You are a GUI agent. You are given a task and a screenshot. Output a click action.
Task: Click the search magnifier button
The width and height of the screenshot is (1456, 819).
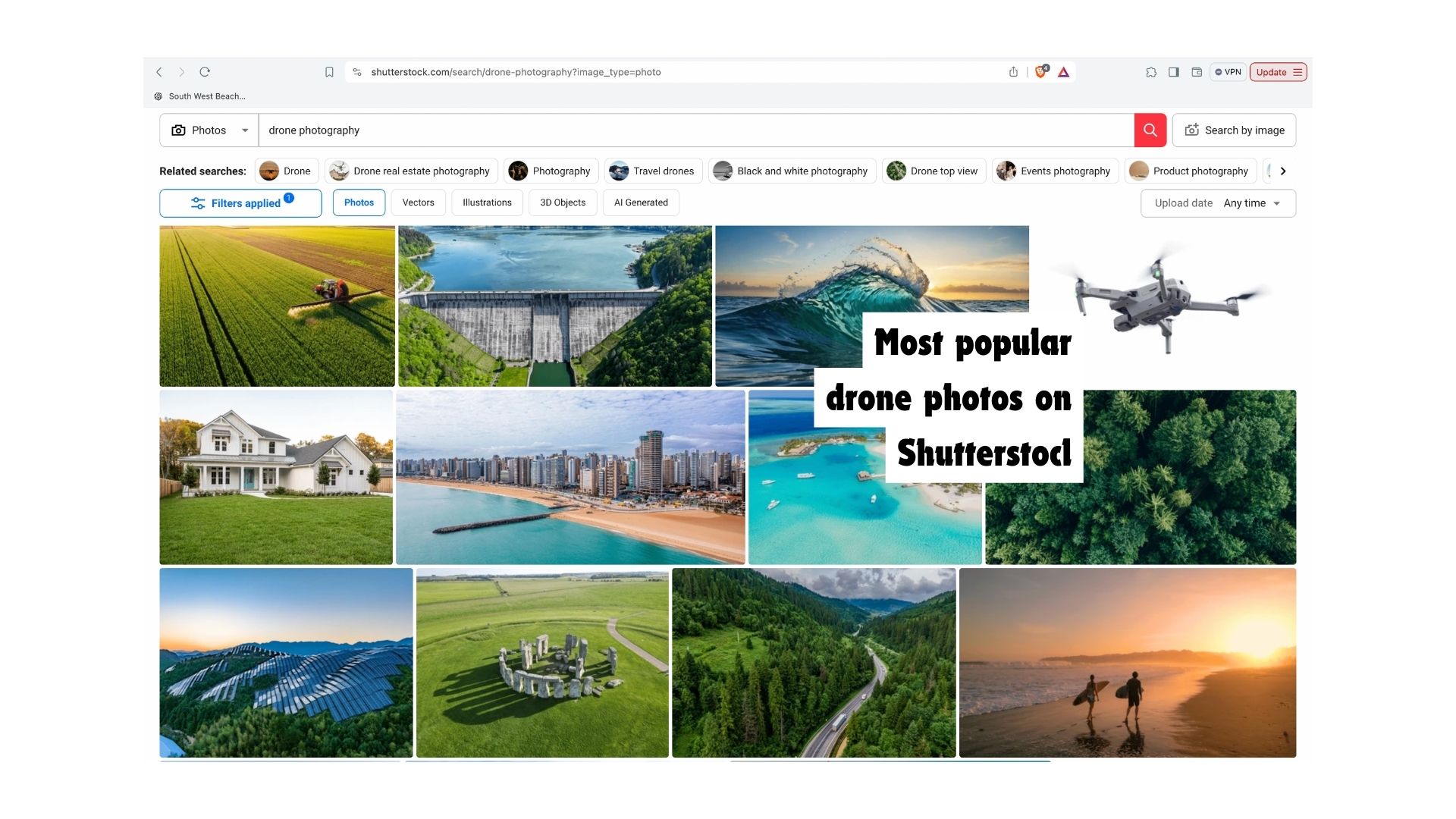coord(1150,130)
